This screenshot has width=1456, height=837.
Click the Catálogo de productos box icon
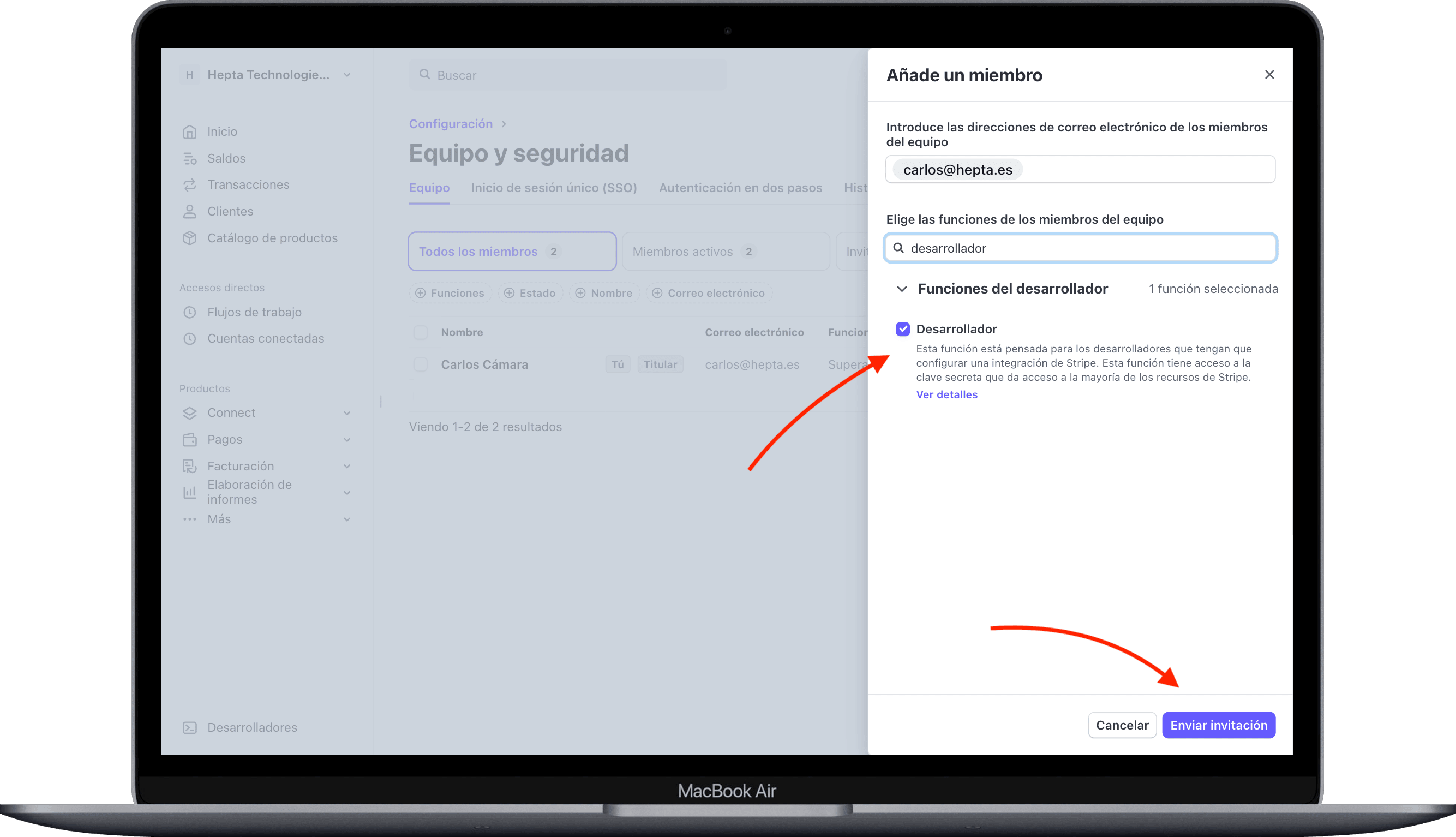pyautogui.click(x=190, y=238)
